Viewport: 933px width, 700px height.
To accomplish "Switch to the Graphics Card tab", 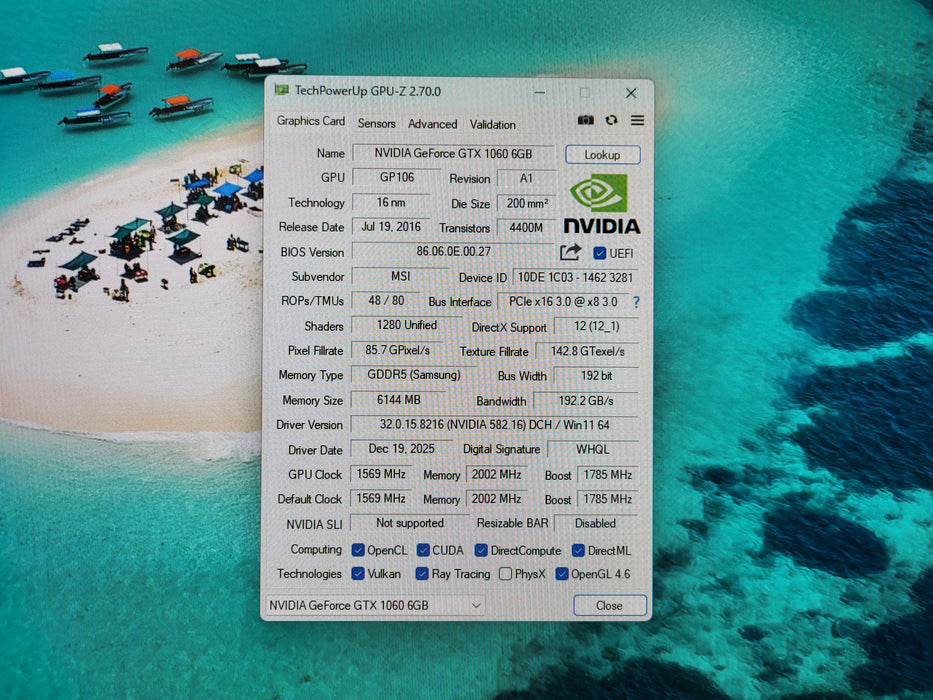I will [x=311, y=121].
